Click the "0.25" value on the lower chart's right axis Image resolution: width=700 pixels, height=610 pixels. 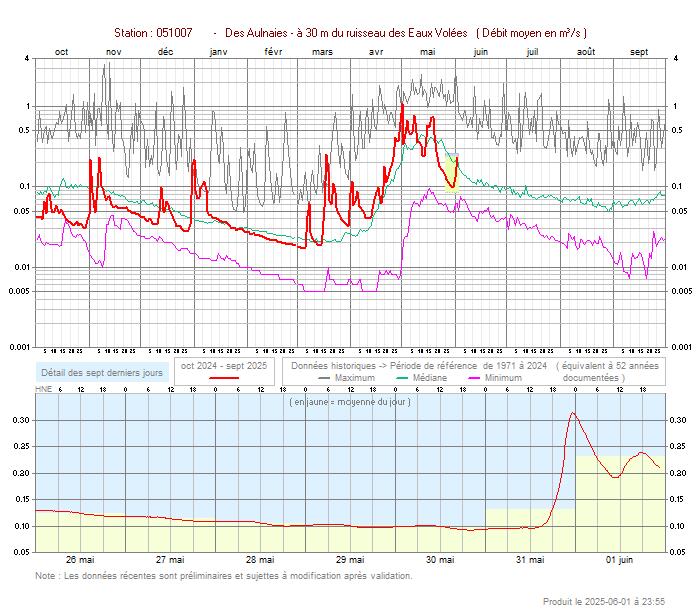click(x=678, y=447)
